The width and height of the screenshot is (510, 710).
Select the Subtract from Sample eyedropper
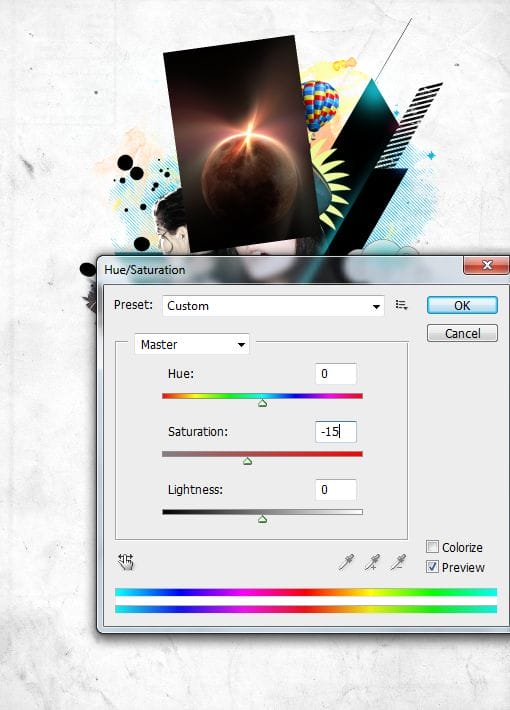coord(398,562)
